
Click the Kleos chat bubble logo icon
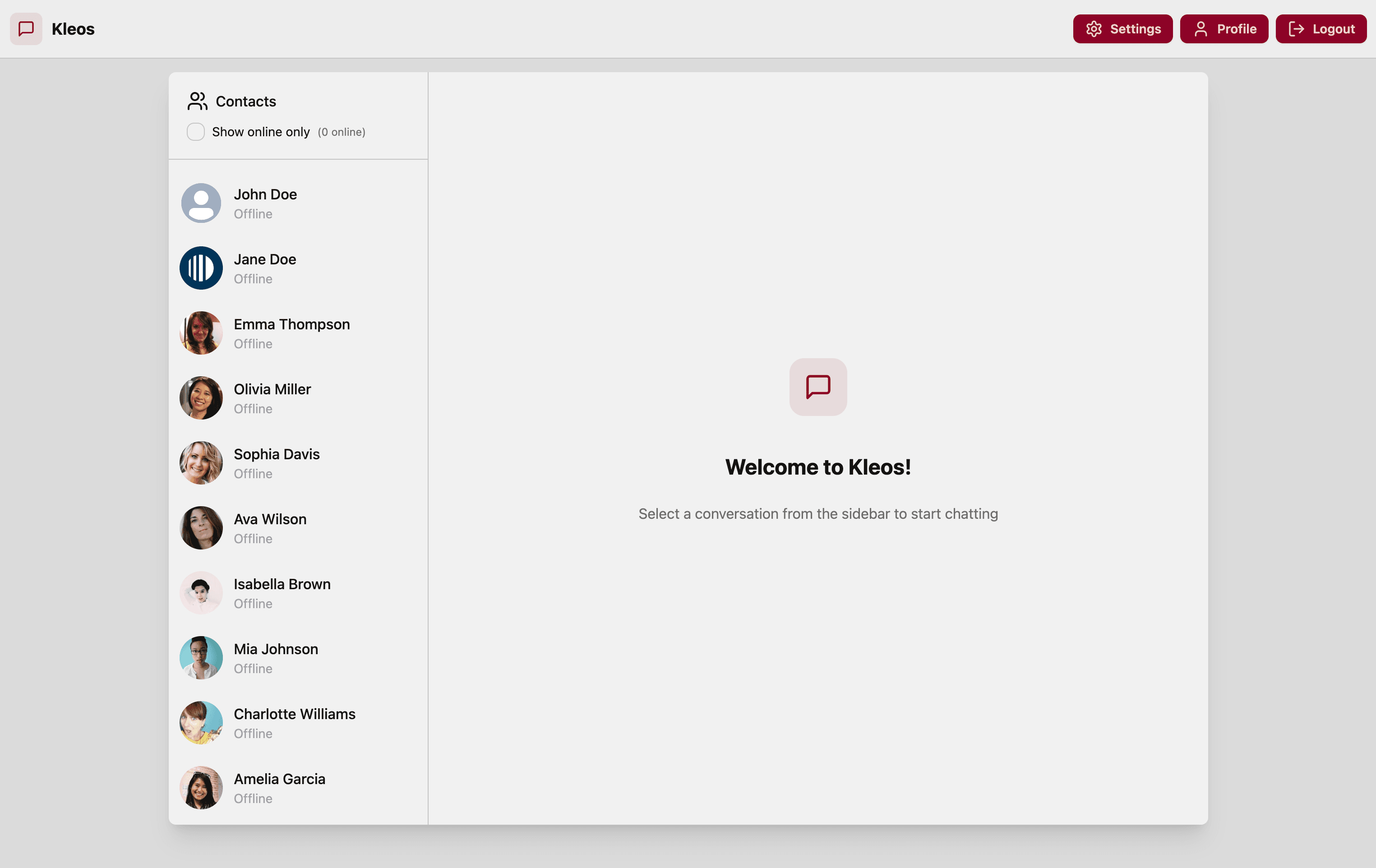pos(26,28)
